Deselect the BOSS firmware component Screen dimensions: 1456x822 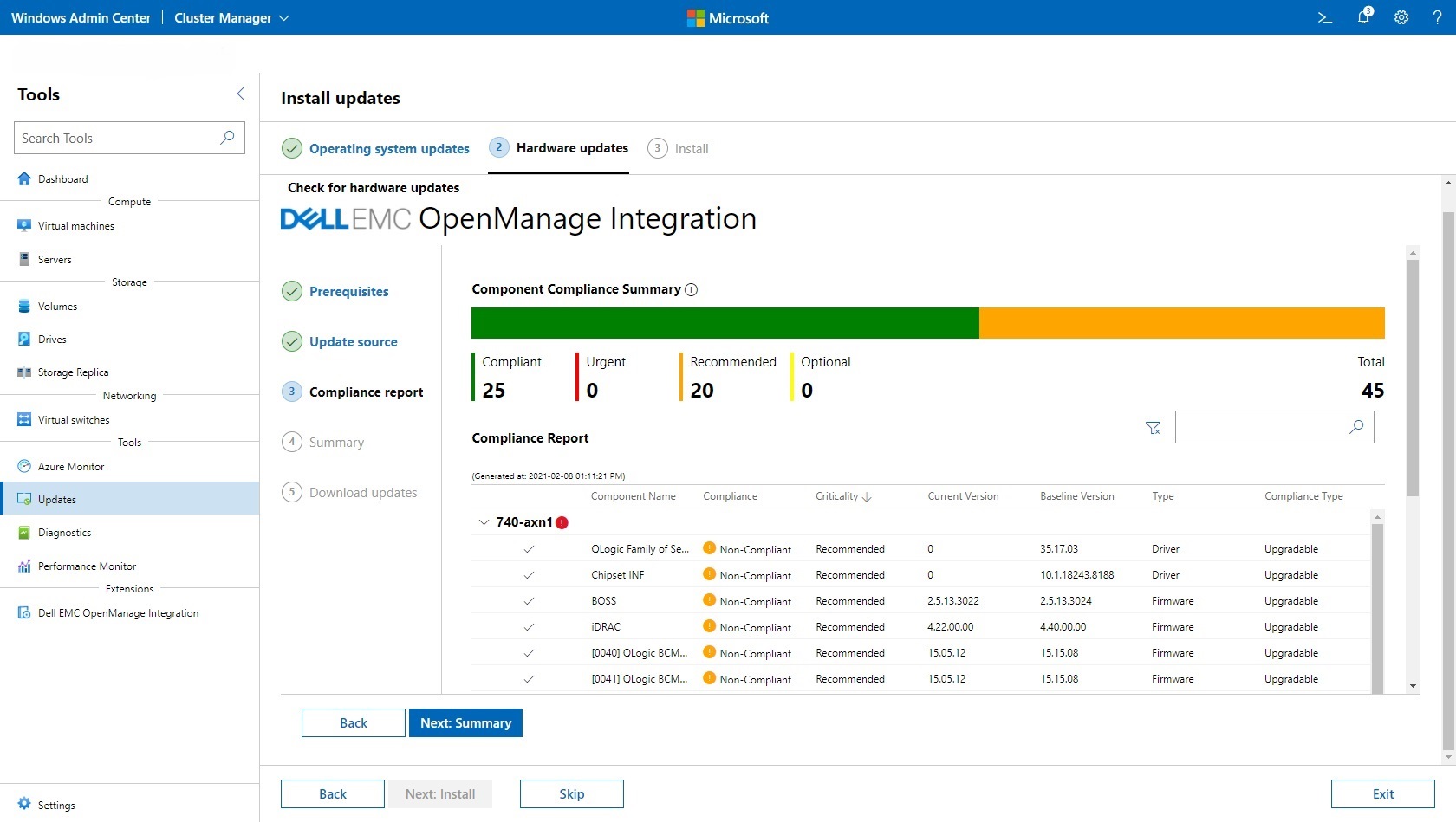(x=529, y=600)
